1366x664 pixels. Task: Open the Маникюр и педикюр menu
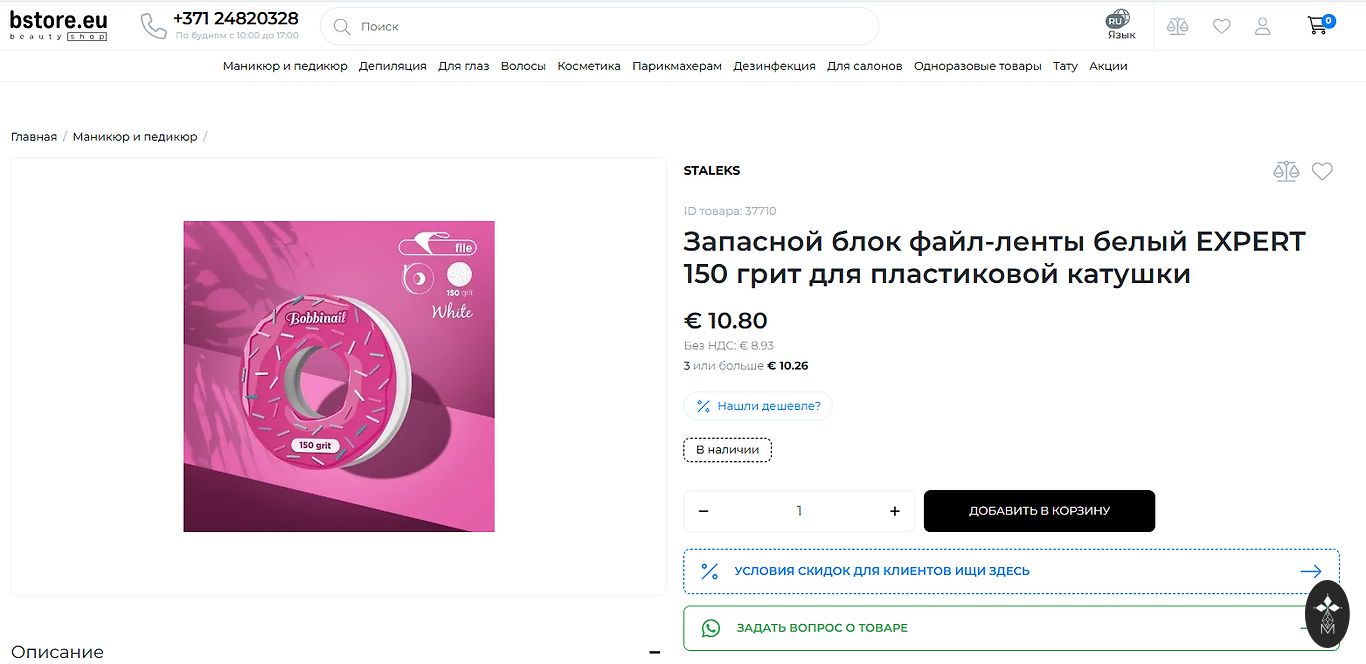pos(285,66)
